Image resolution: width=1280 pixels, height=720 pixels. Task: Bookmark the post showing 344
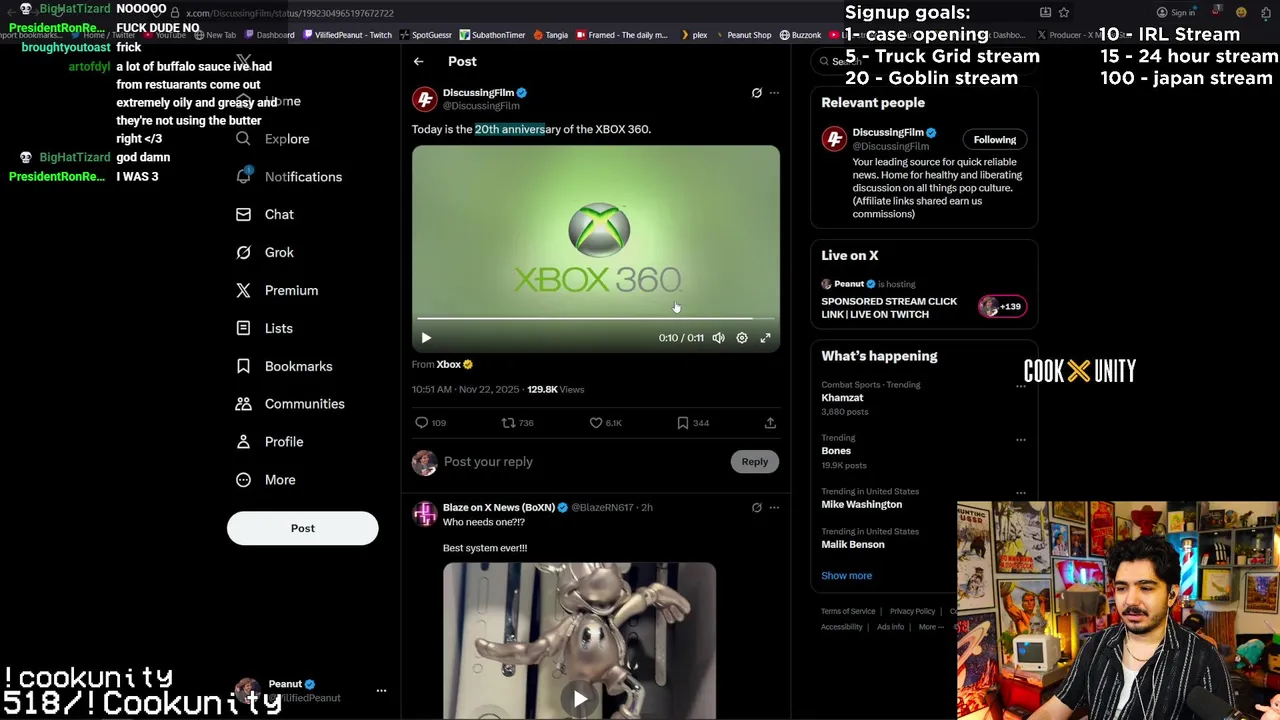683,423
